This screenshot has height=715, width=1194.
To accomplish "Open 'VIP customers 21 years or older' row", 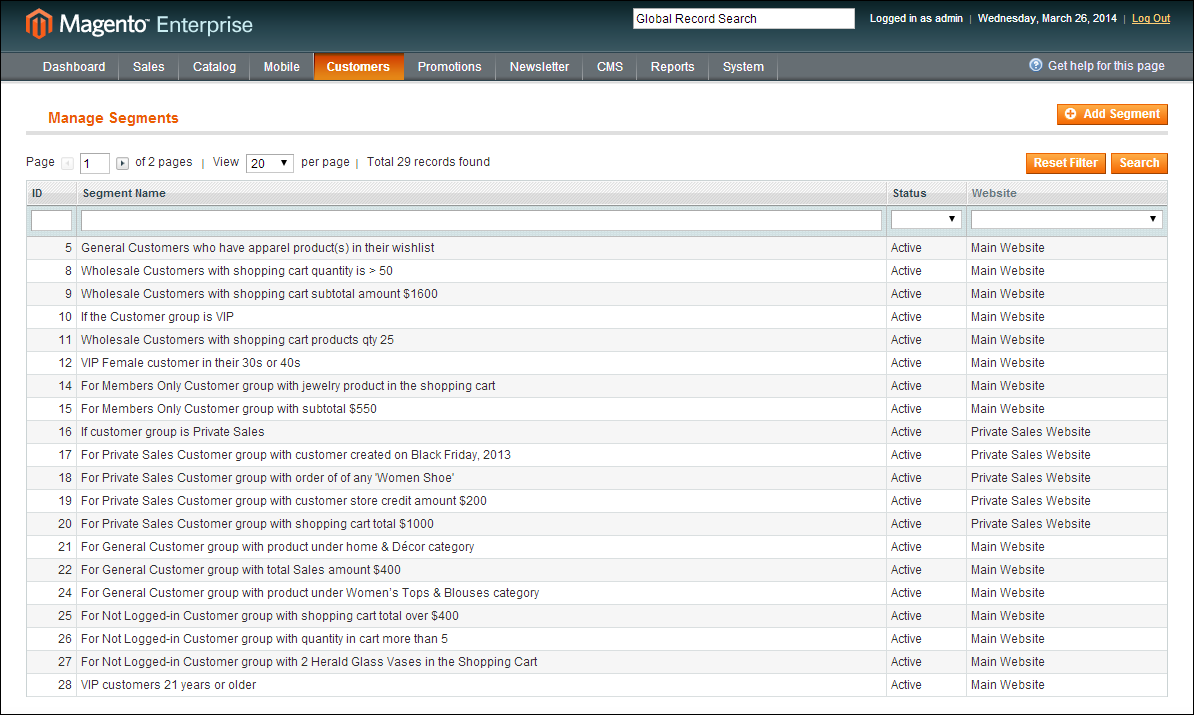I will pyautogui.click(x=596, y=685).
